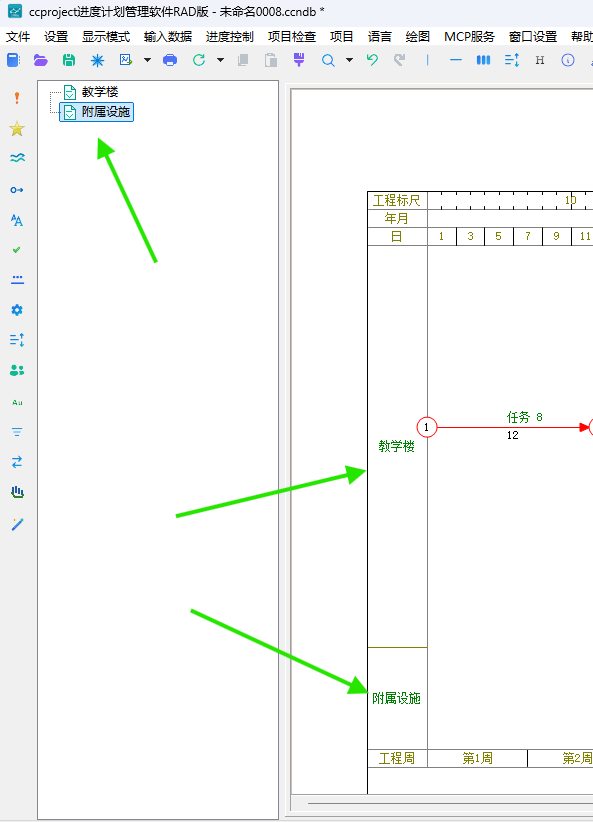Click the people resources sidebar icon
593x822 pixels.
17,371
